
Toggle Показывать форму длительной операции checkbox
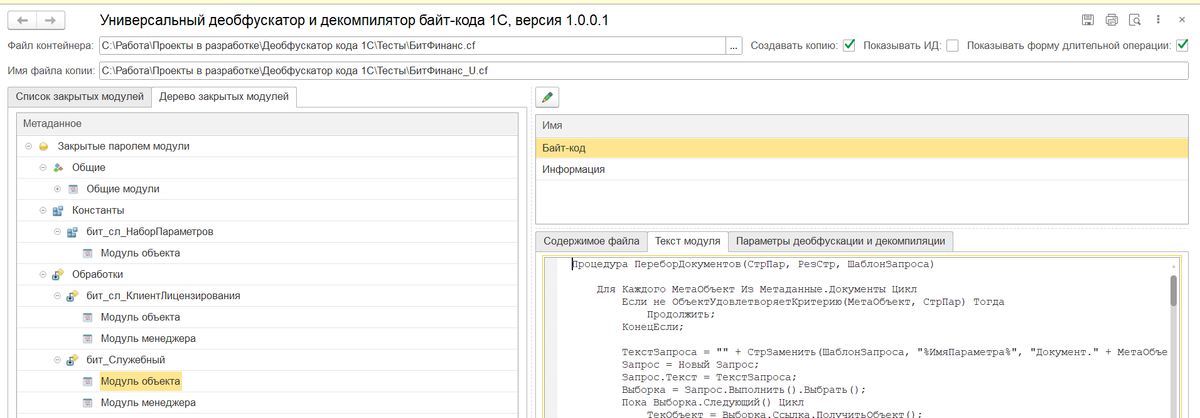pyautogui.click(x=1183, y=45)
